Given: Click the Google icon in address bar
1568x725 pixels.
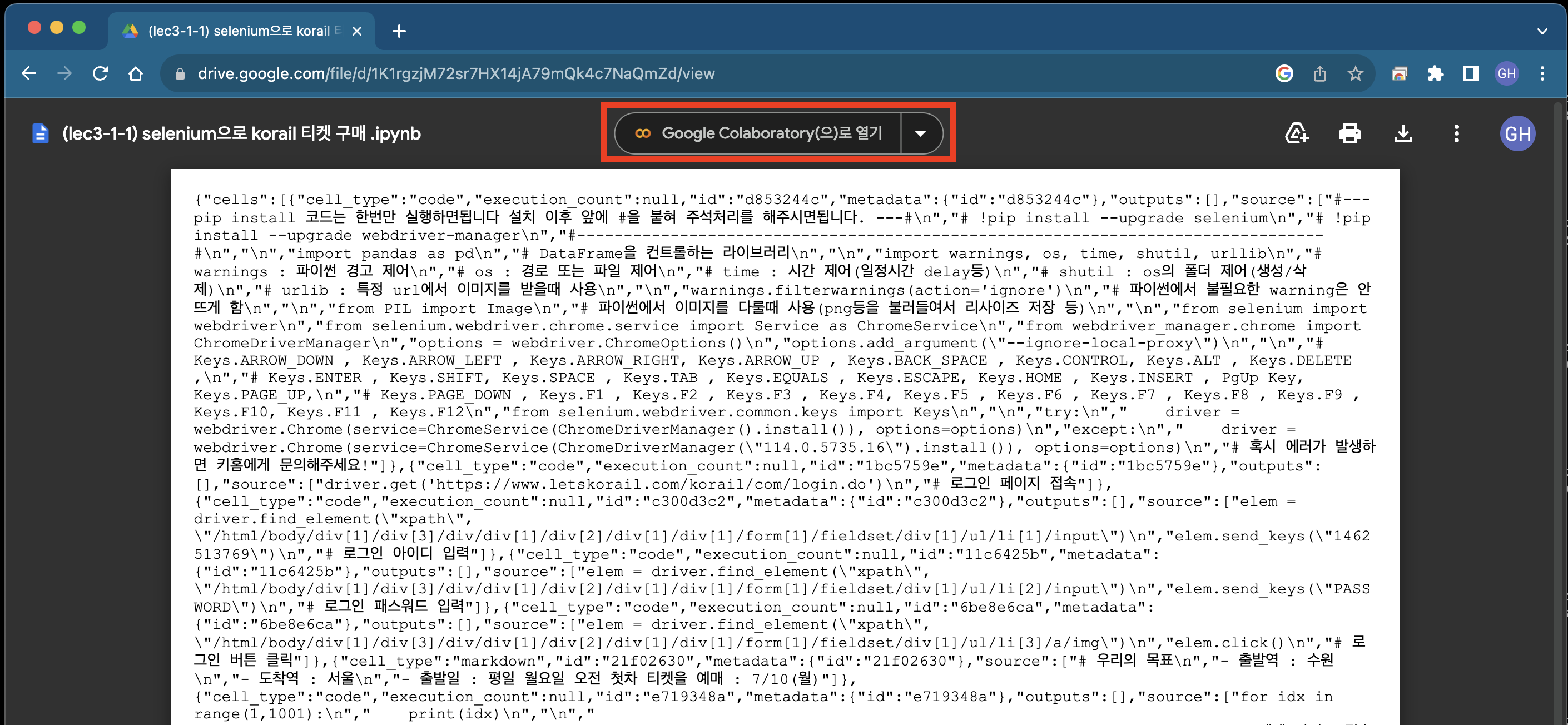Looking at the screenshot, I should coord(1284,73).
